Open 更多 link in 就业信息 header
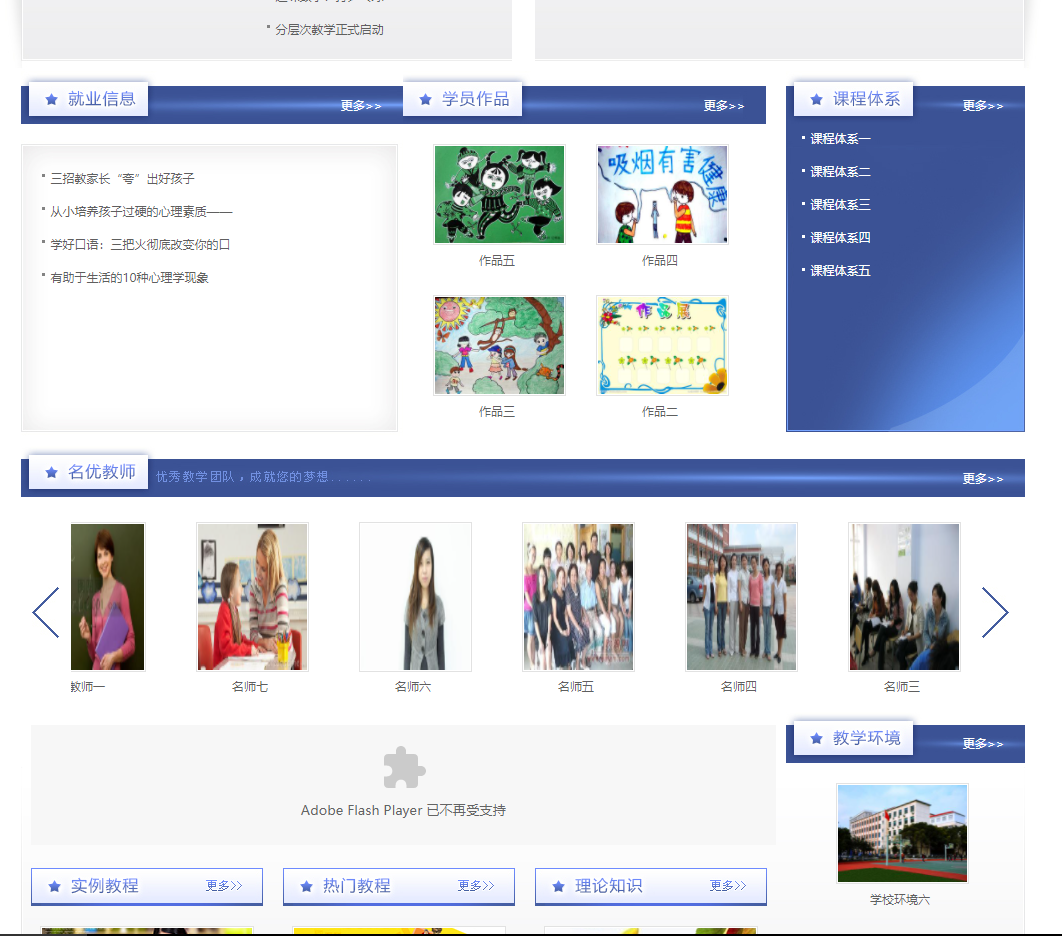 361,106
